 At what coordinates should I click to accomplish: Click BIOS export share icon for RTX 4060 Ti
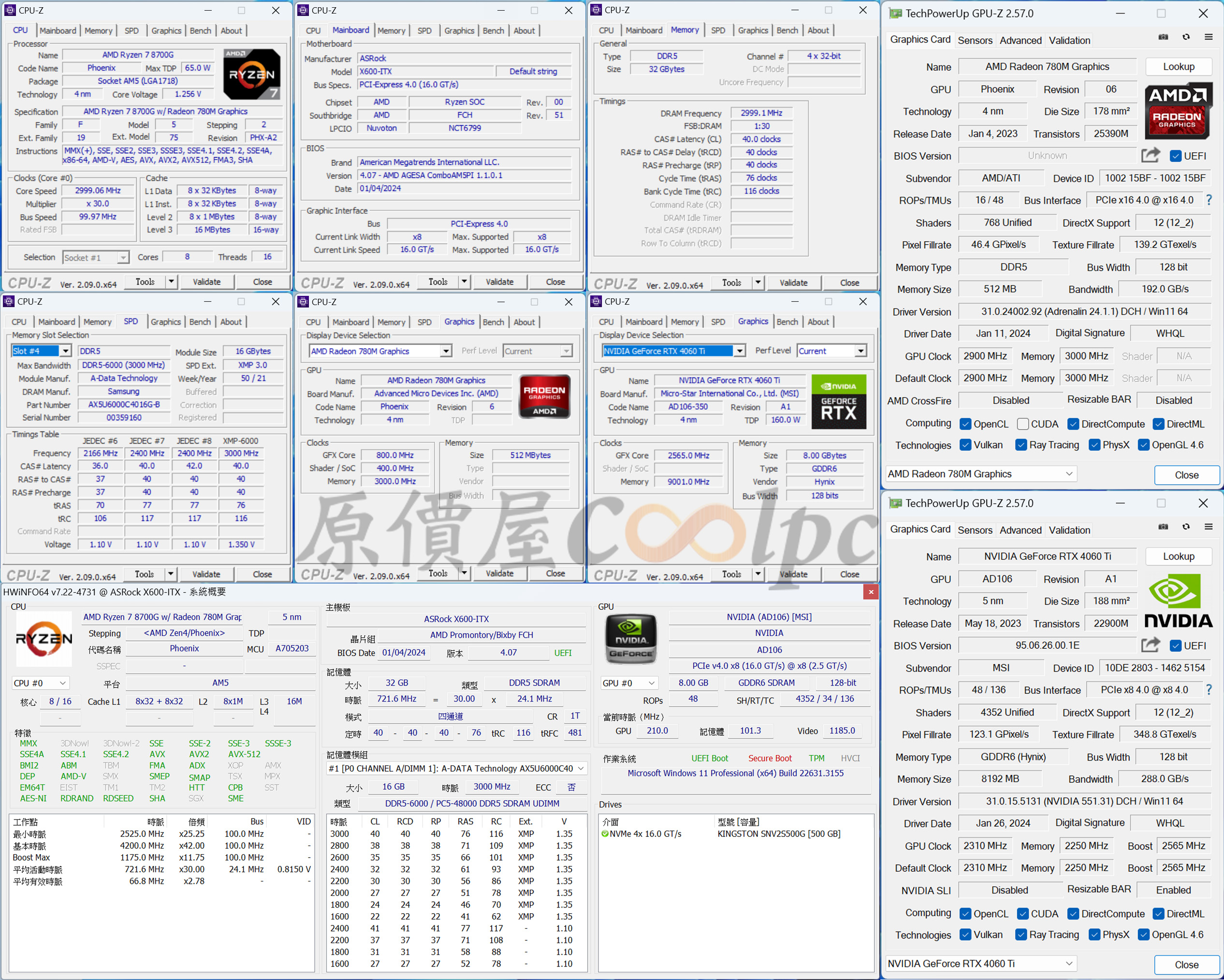[x=1150, y=645]
